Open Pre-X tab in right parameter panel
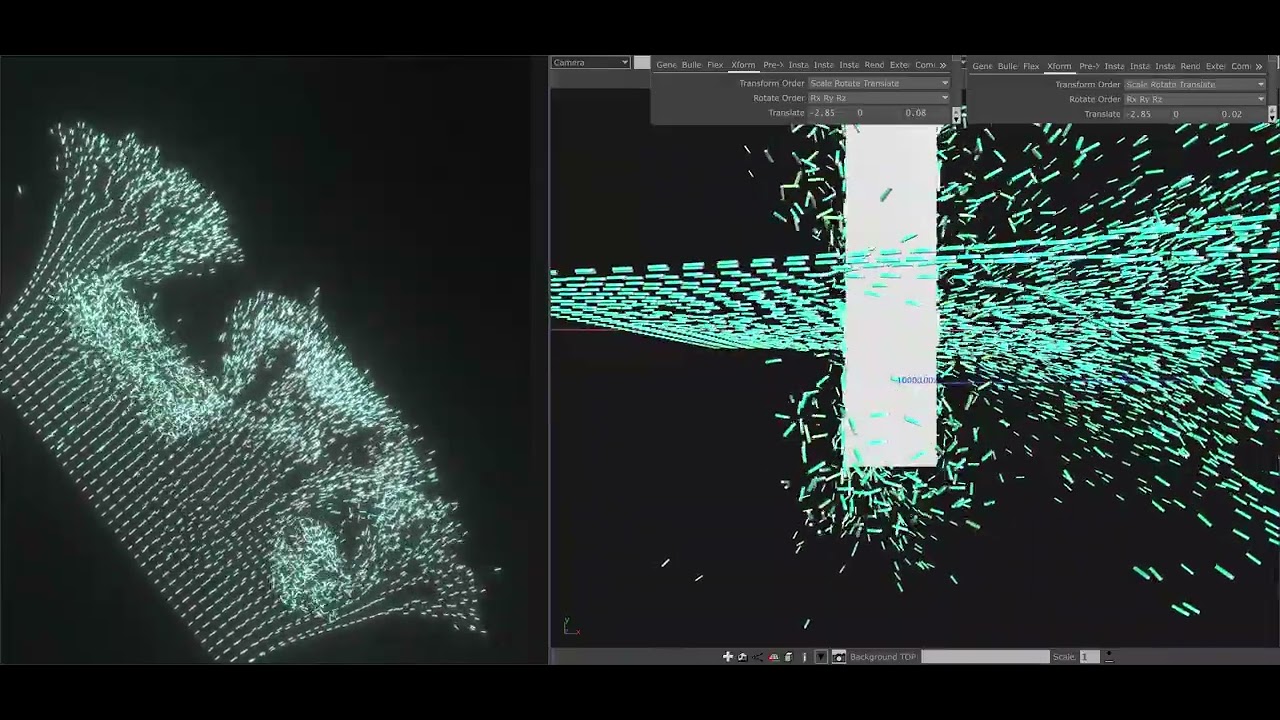Screen dimensions: 1280x720 click(1088, 66)
